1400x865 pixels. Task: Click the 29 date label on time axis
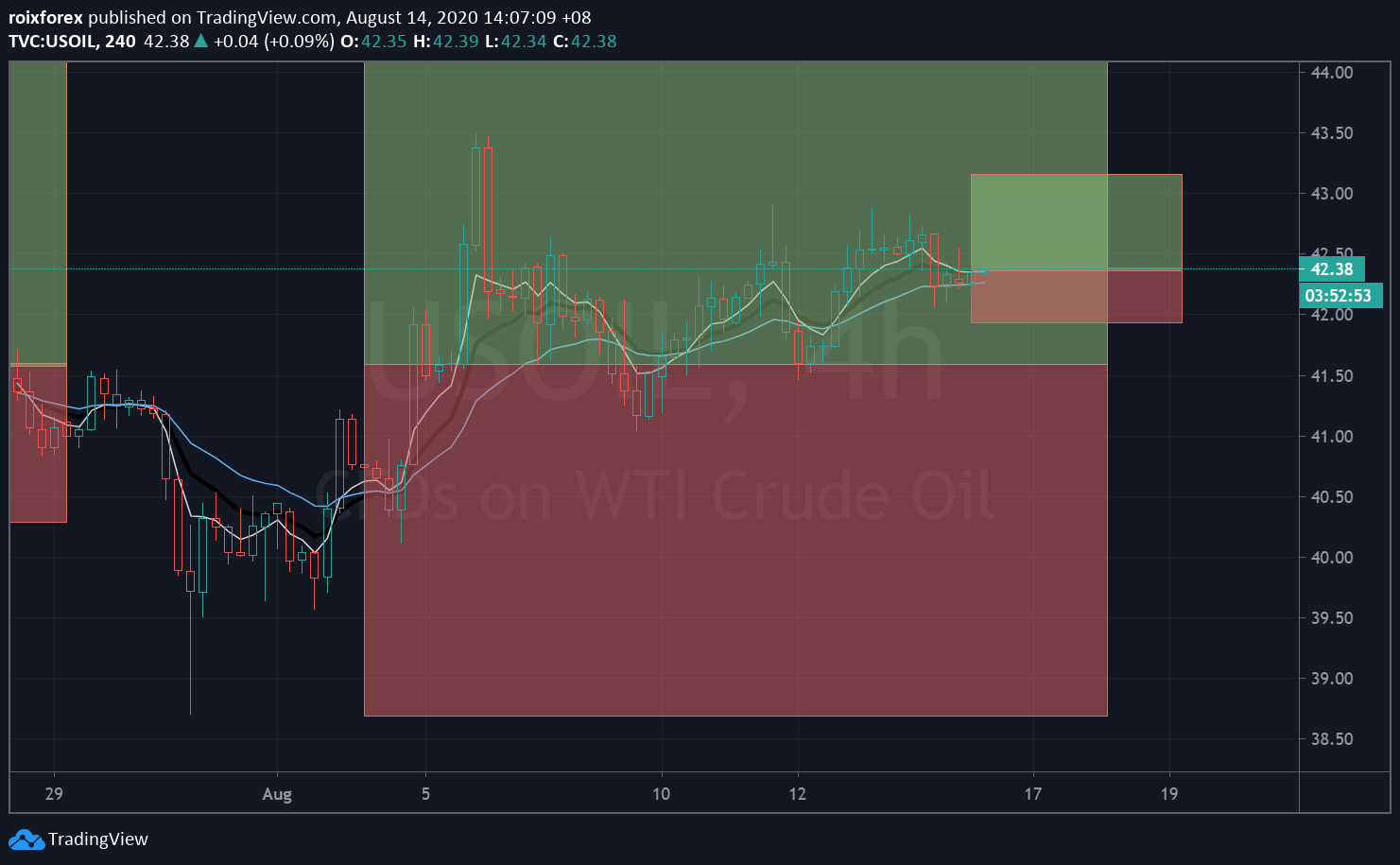pos(54,793)
